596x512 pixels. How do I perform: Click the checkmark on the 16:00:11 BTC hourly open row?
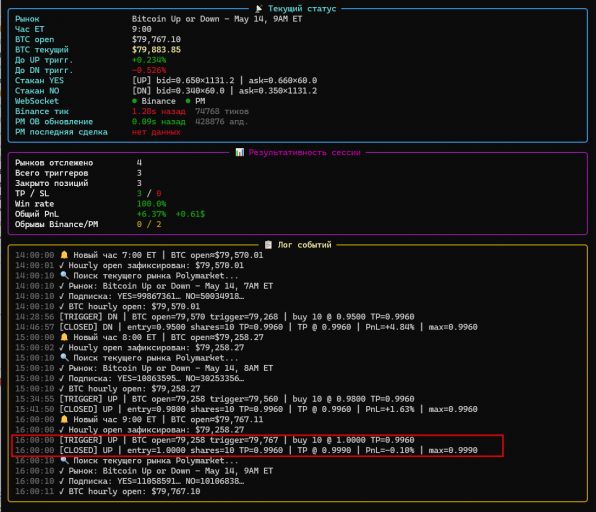pos(62,491)
